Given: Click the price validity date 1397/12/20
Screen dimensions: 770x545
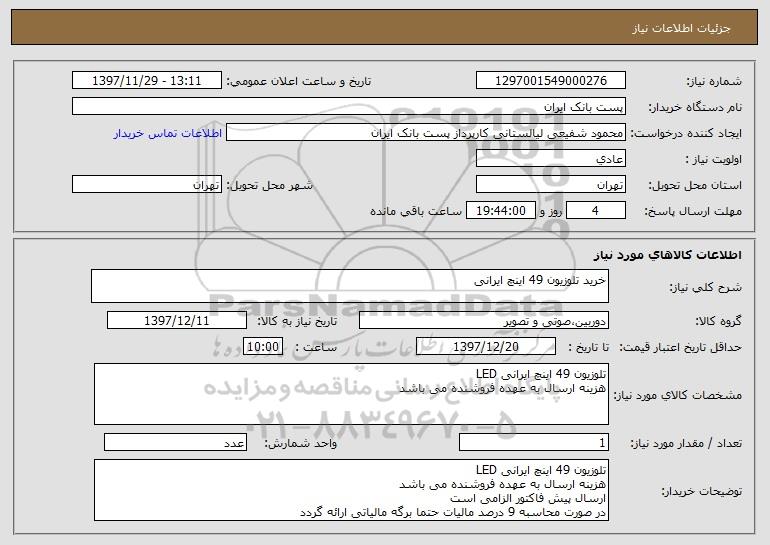Looking at the screenshot, I should [486, 347].
